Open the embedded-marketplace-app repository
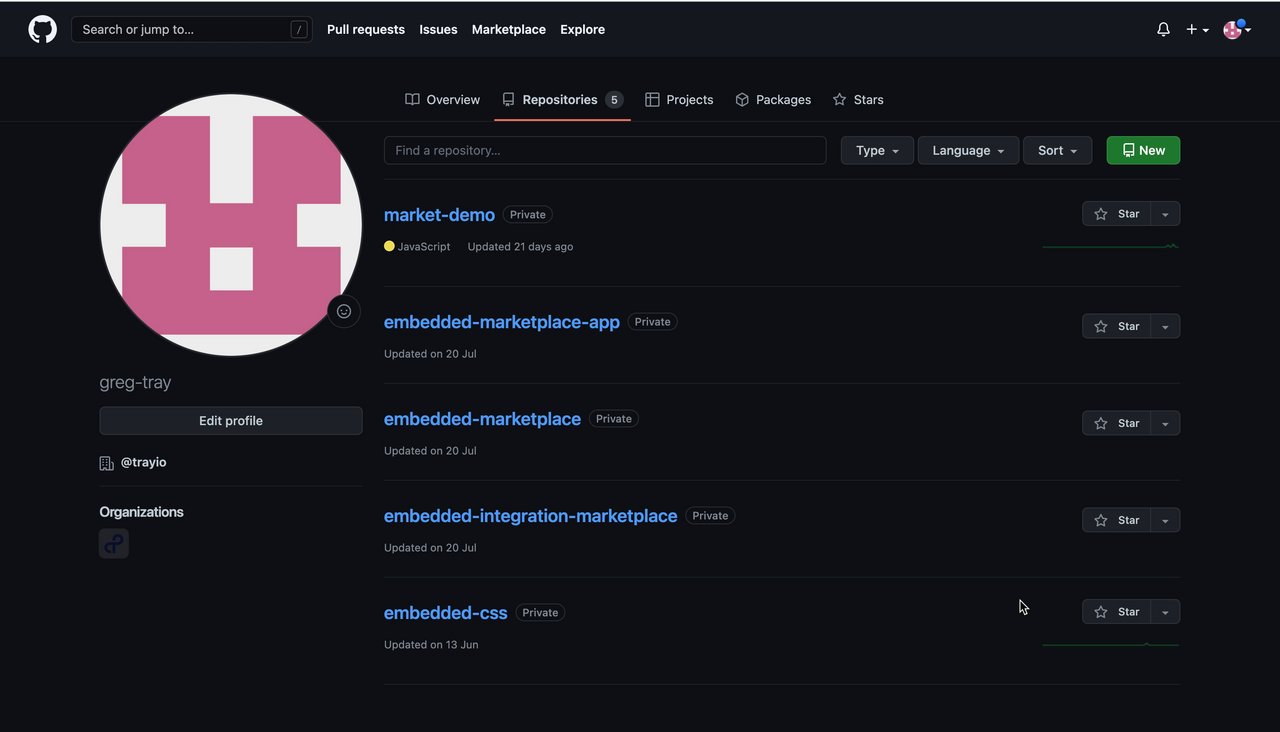 502,322
